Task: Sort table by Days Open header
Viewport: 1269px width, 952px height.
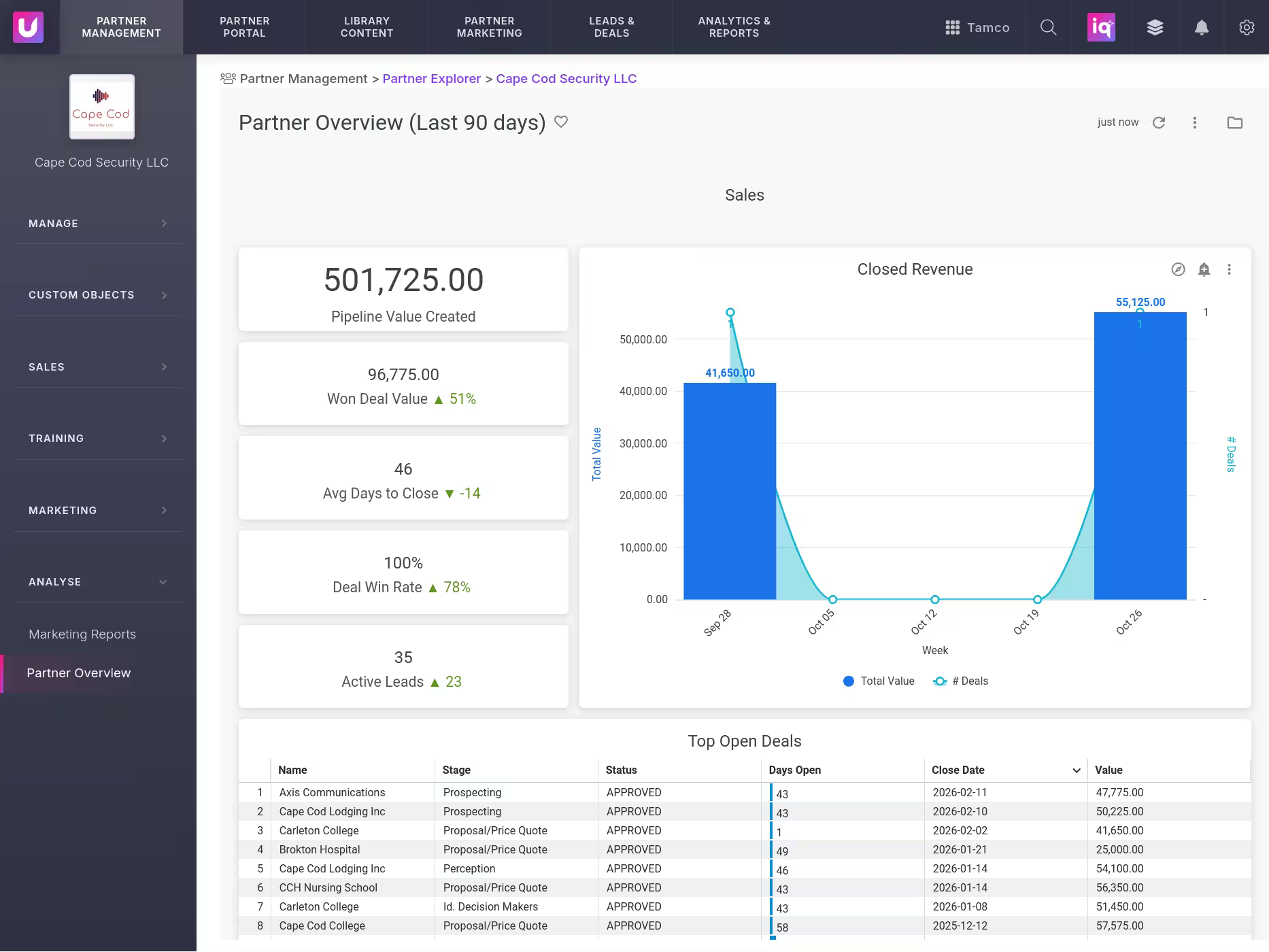Action: (794, 770)
